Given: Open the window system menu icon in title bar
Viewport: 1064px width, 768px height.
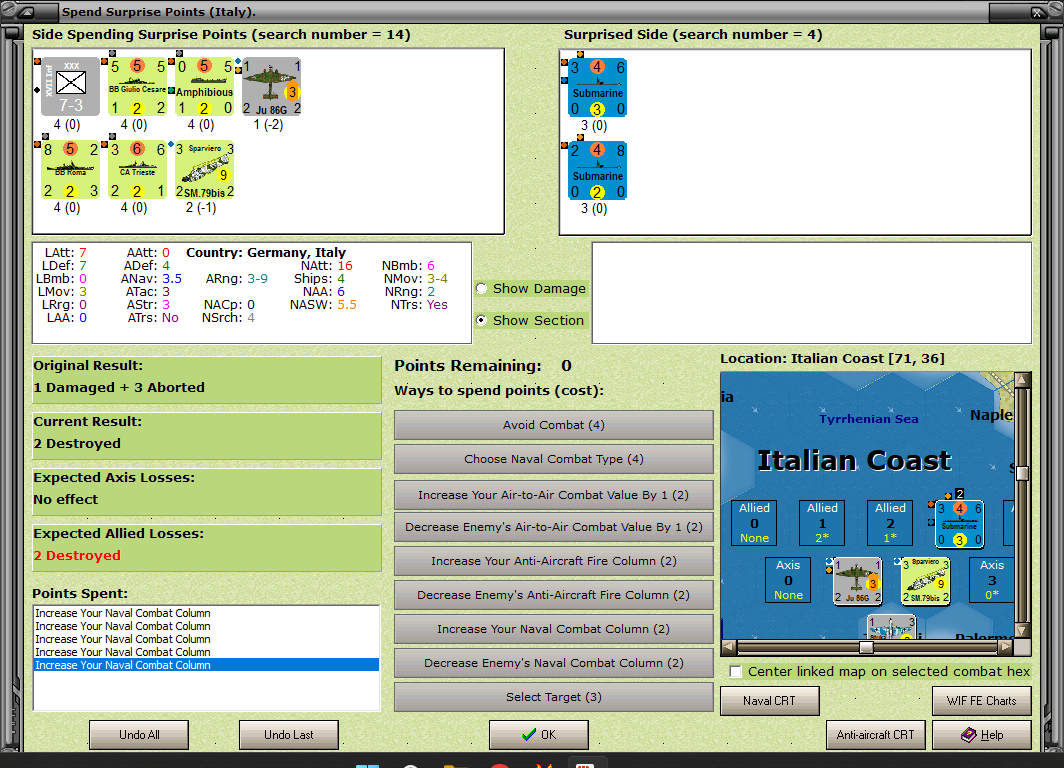Looking at the screenshot, I should [x=26, y=12].
